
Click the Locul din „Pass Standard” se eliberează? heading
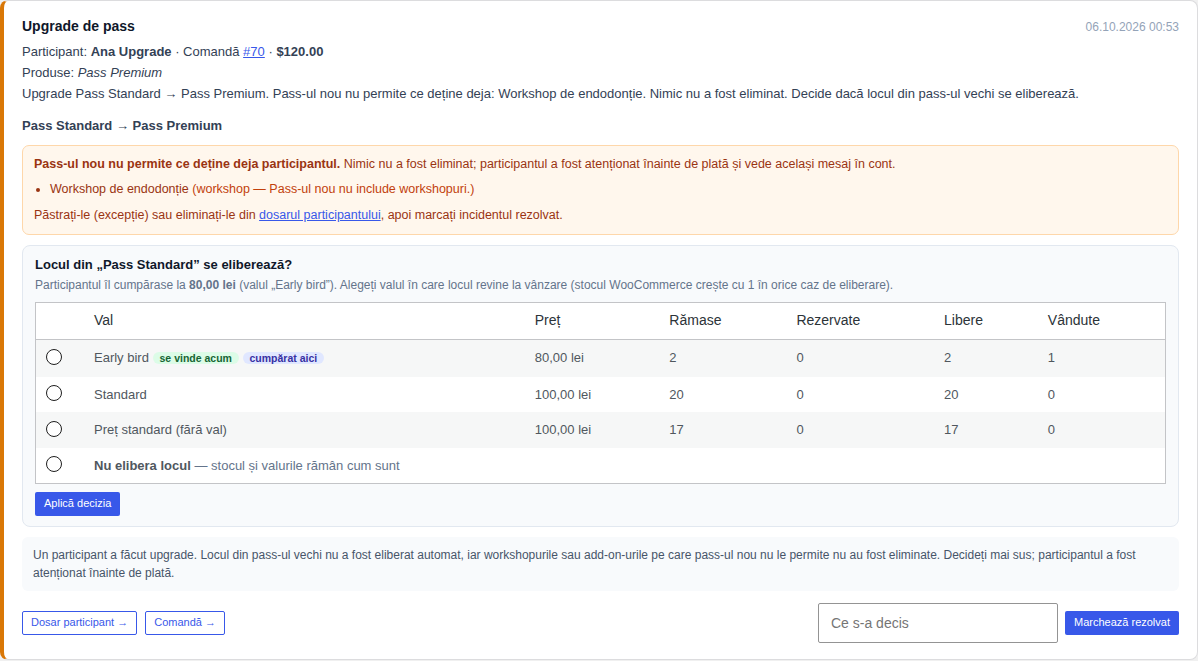tap(164, 264)
